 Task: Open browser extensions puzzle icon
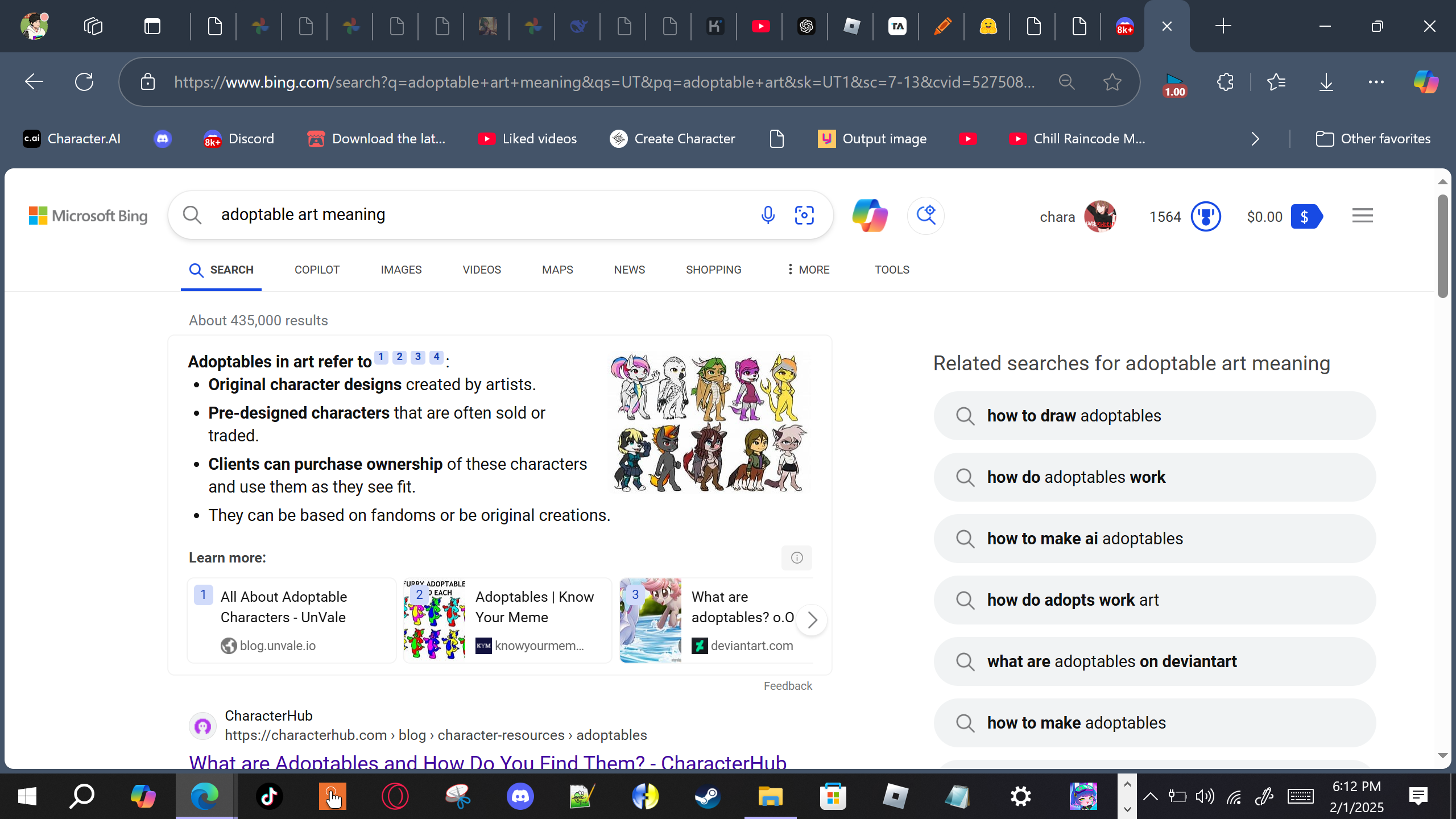coord(1225,82)
